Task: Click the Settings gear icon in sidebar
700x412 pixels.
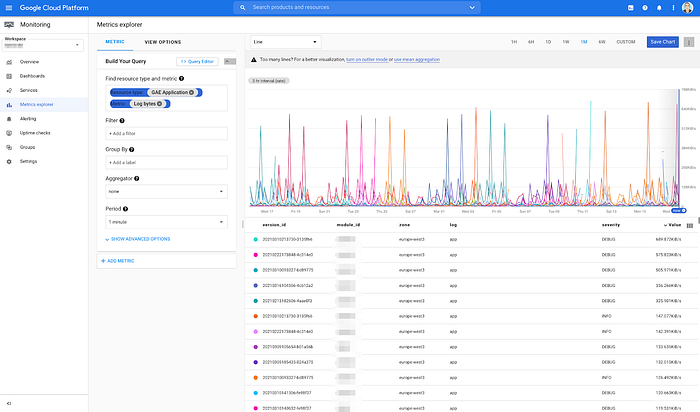Action: pos(9,162)
